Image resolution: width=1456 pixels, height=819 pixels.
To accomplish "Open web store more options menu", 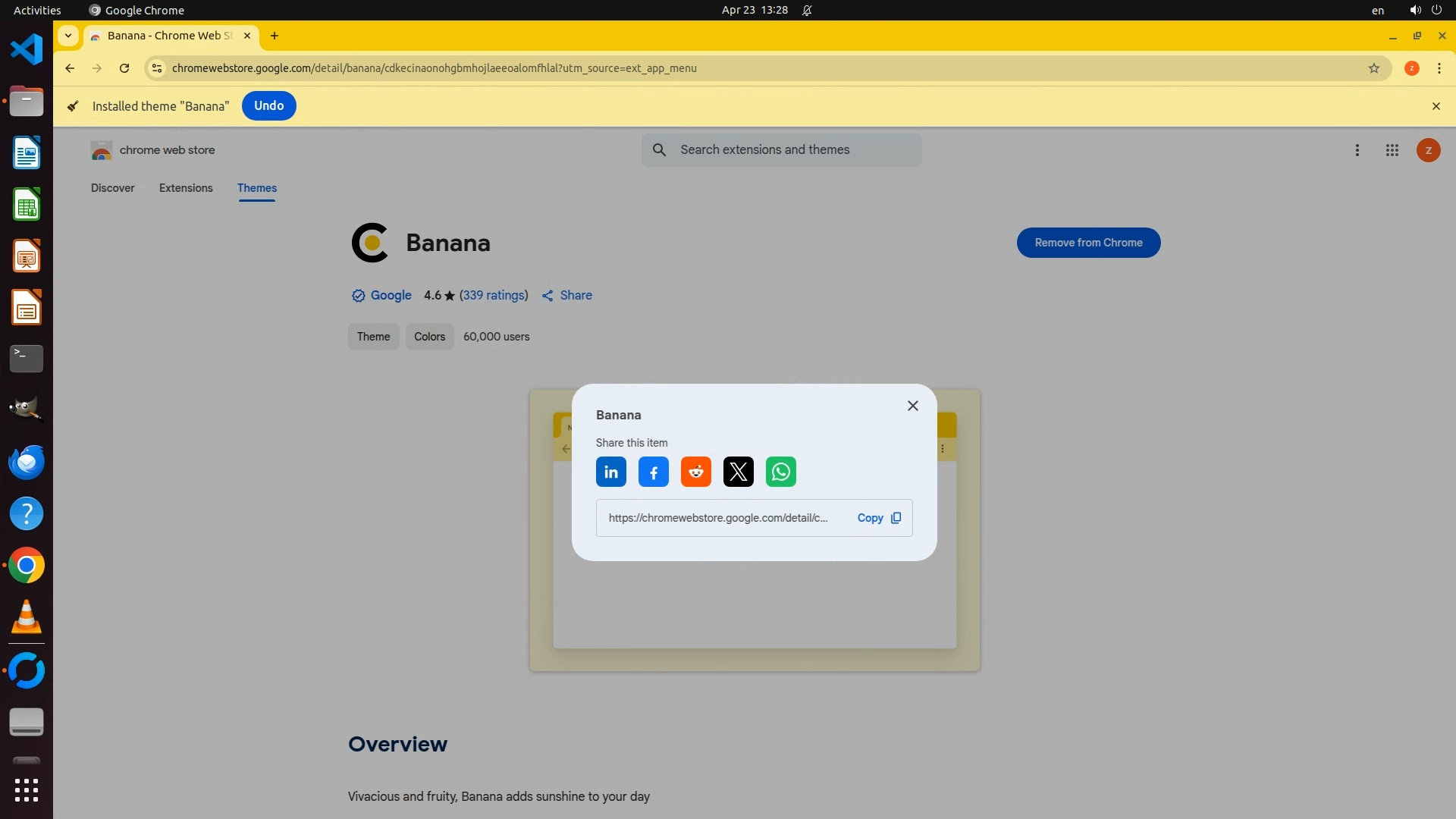I will point(1357,150).
